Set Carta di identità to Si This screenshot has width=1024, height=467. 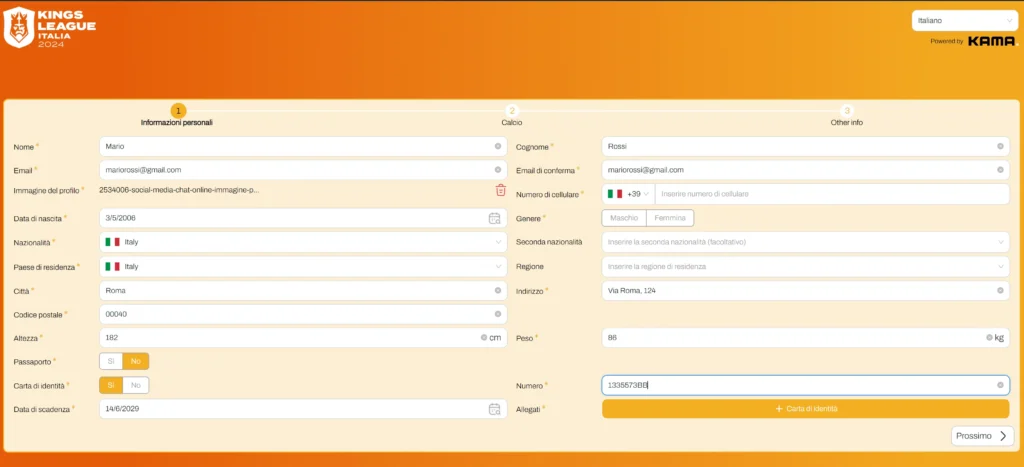click(111, 385)
